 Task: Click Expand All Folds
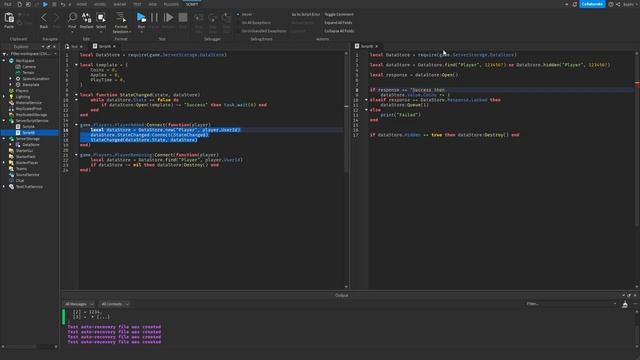coord(338,23)
